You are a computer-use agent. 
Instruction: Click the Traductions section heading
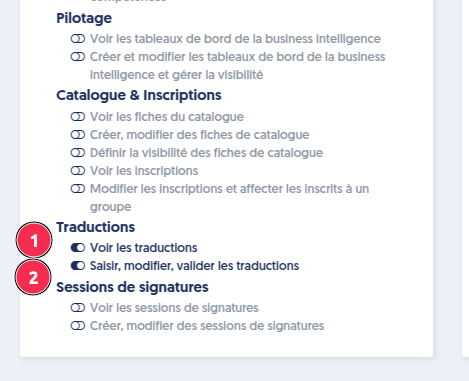tap(96, 227)
